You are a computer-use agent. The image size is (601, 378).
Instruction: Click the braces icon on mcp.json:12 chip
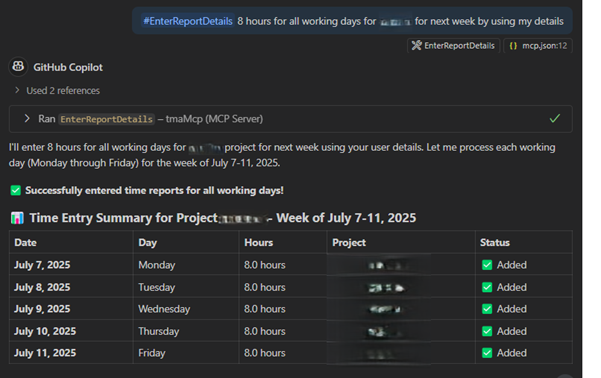pyautogui.click(x=513, y=46)
